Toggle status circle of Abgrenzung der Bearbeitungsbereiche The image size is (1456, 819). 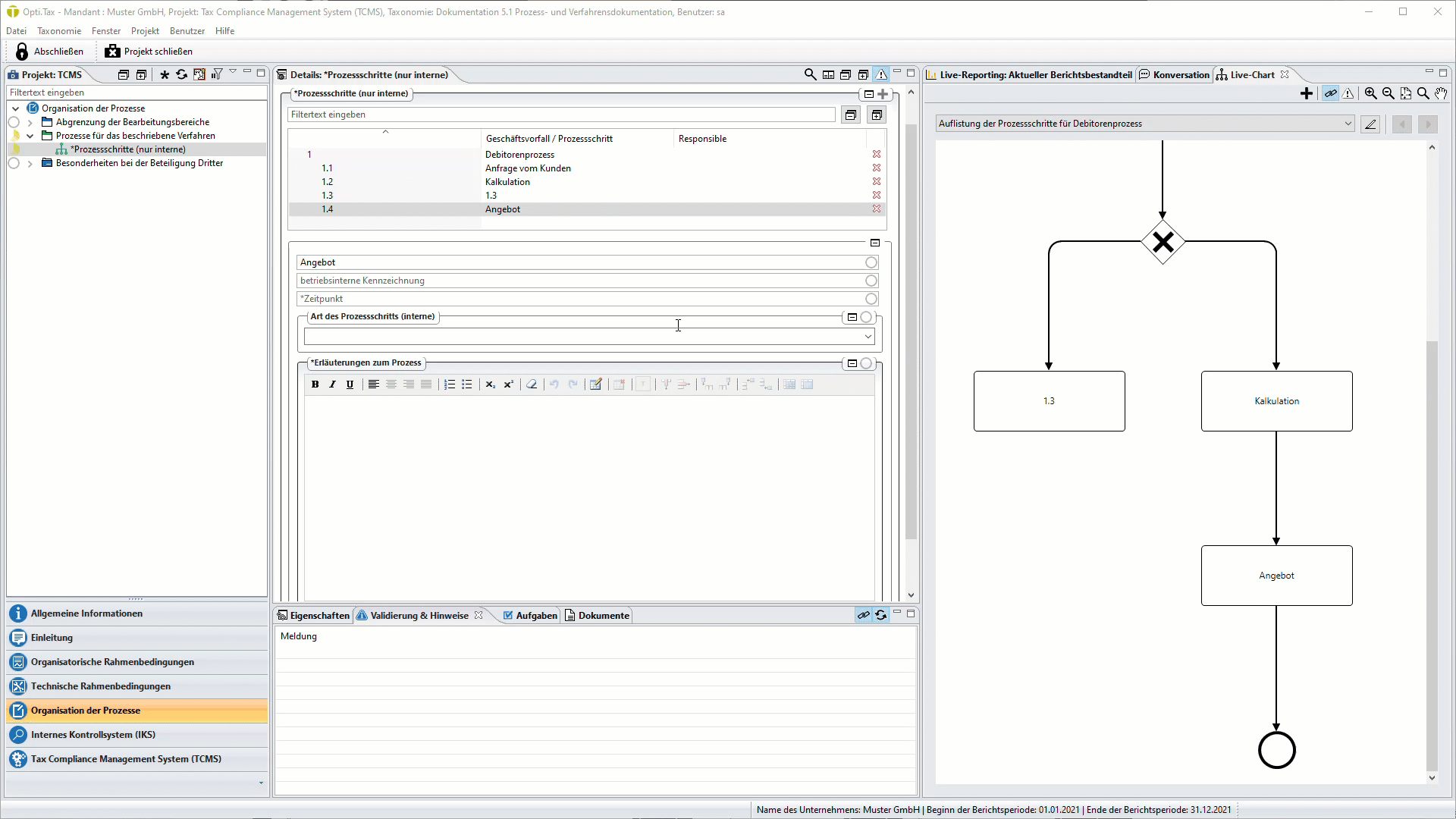(x=14, y=122)
